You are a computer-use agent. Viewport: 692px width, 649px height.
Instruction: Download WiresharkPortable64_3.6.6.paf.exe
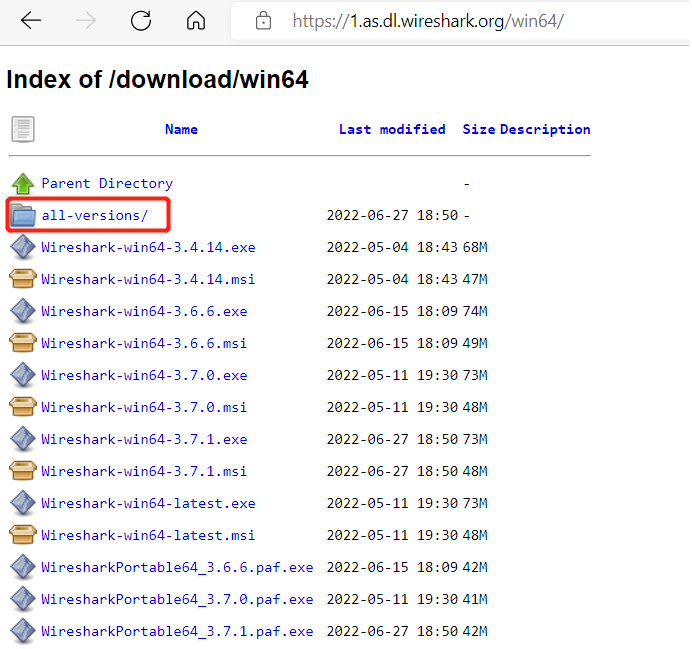click(177, 567)
